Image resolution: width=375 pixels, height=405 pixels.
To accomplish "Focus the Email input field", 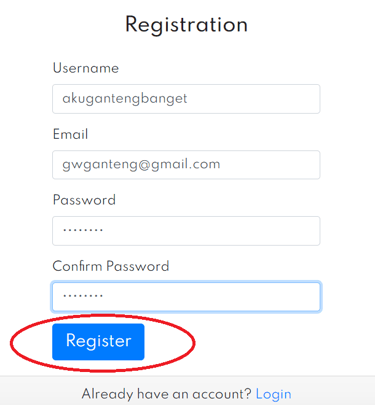I will 186,165.
